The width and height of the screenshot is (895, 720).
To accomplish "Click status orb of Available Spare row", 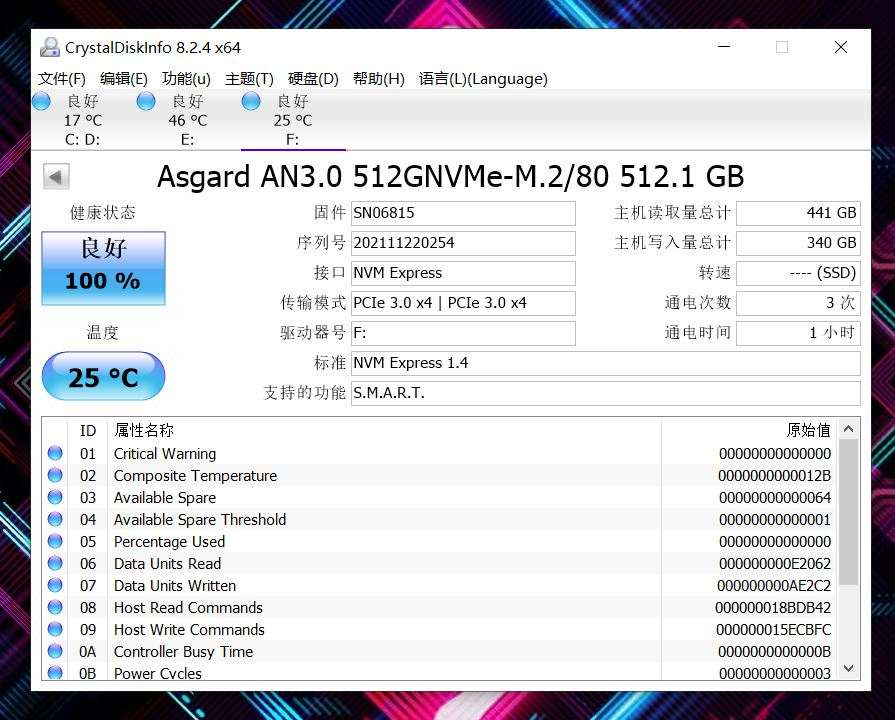I will point(55,497).
